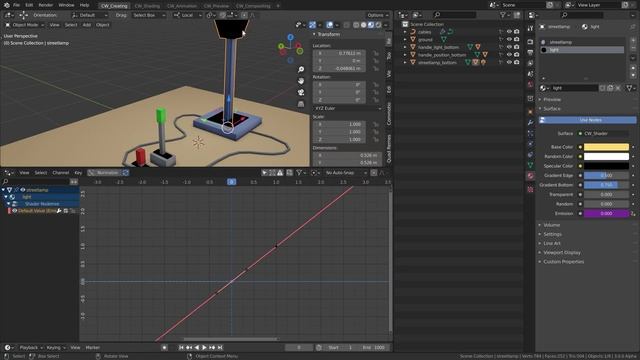Screen dimensions: 640x360
Task: Open the Base Color yellow swatch
Action: point(606,147)
